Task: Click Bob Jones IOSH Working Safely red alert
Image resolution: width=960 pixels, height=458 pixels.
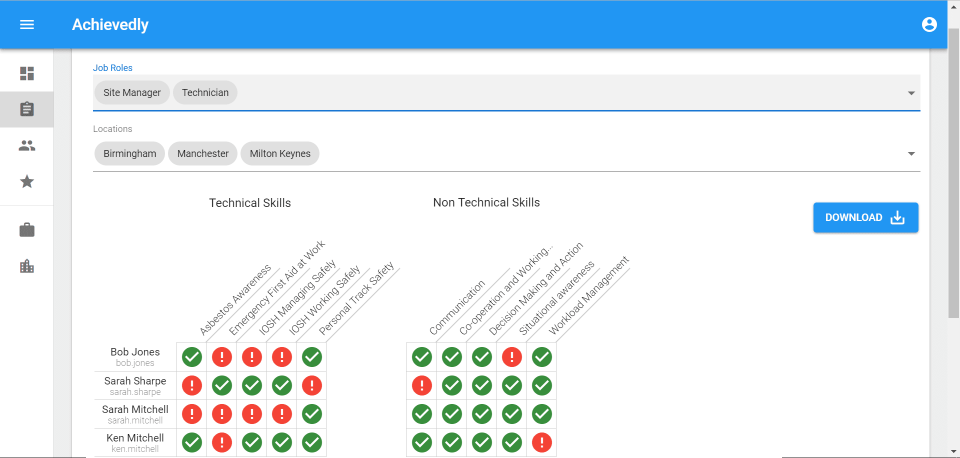Action: (282, 357)
